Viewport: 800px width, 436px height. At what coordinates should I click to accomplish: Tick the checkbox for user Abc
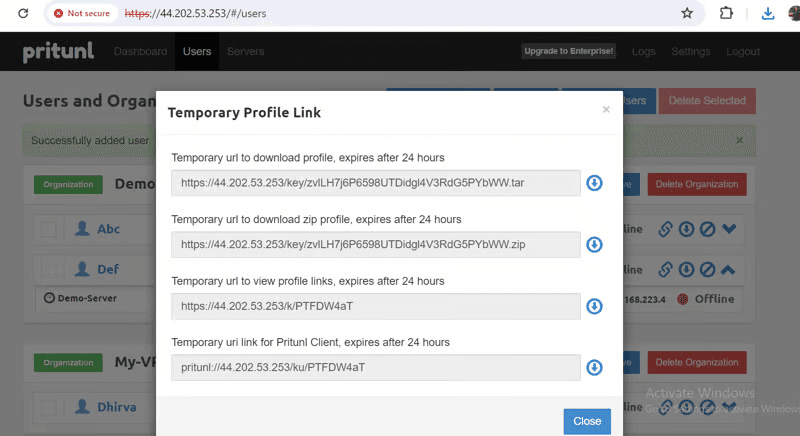(49, 229)
